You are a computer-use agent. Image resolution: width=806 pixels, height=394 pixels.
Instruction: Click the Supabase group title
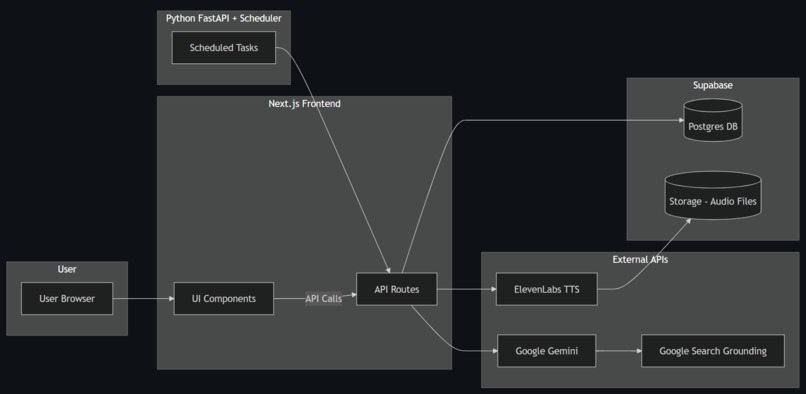click(712, 85)
